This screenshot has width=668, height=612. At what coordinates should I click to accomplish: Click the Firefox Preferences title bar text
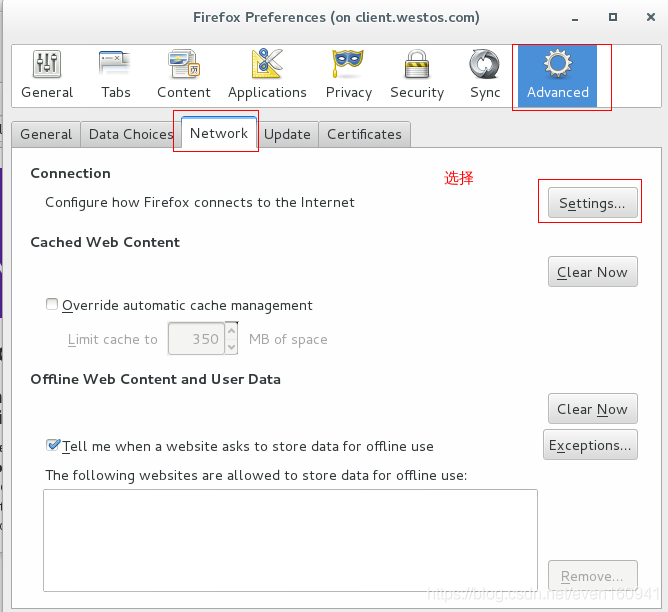[336, 17]
